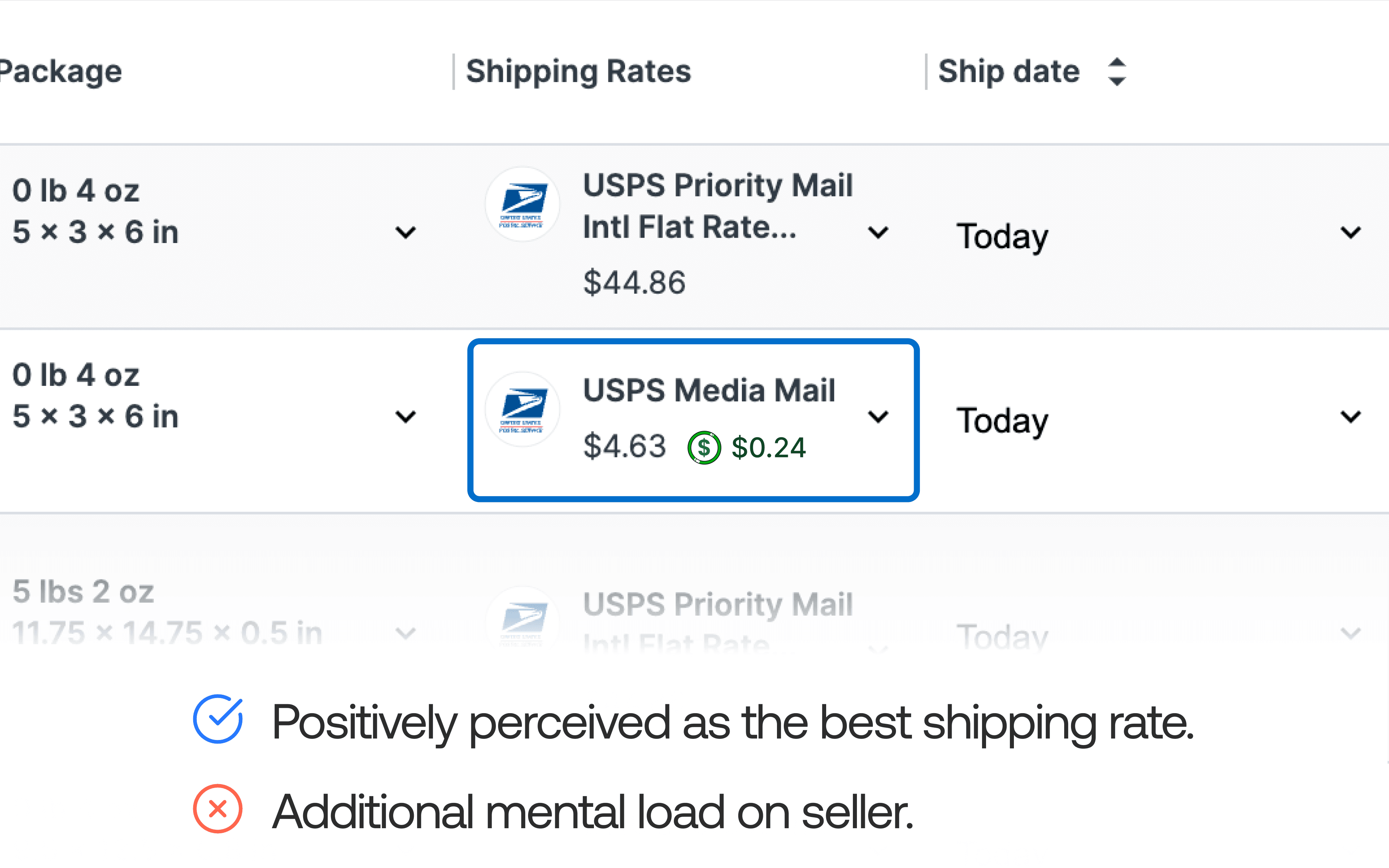Click the $4.63 Media Mail price
Image resolution: width=1389 pixels, height=868 pixels.
(624, 447)
